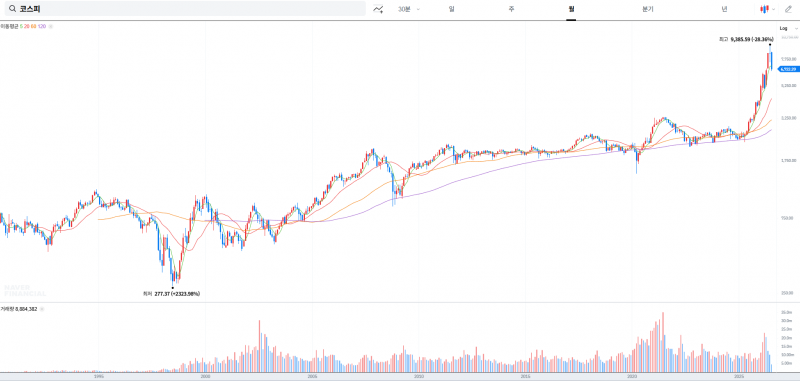The image size is (800, 381).
Task: Switch to the 주 weekly tab
Action: pos(511,9)
